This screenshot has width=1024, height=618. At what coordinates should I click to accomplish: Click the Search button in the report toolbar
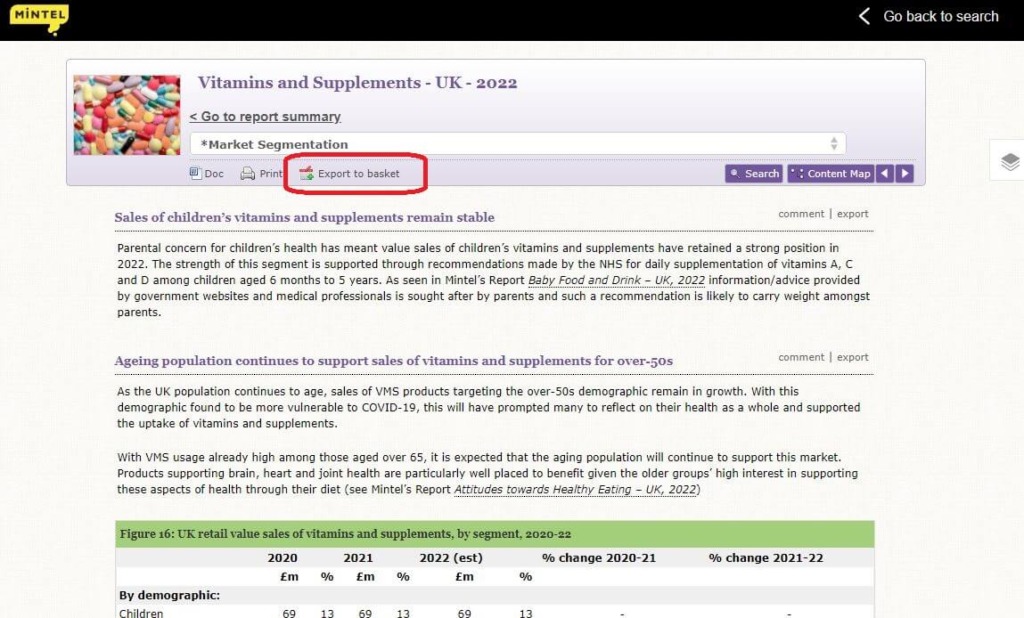tap(754, 174)
